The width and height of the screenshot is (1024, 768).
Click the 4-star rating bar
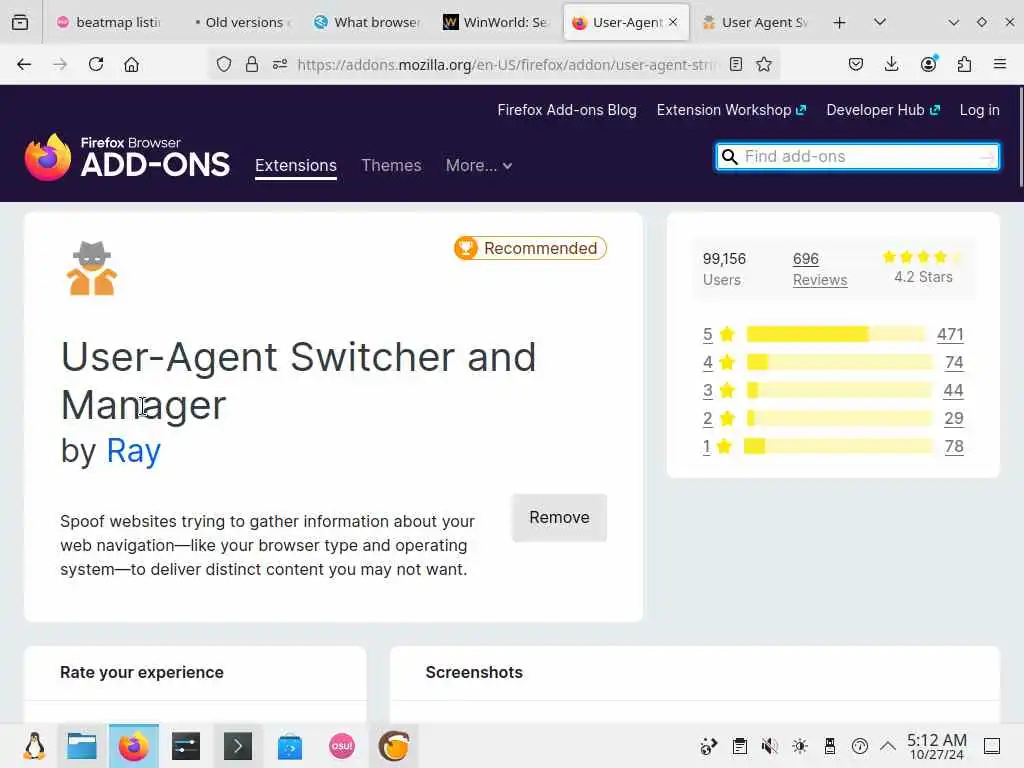tap(839, 362)
